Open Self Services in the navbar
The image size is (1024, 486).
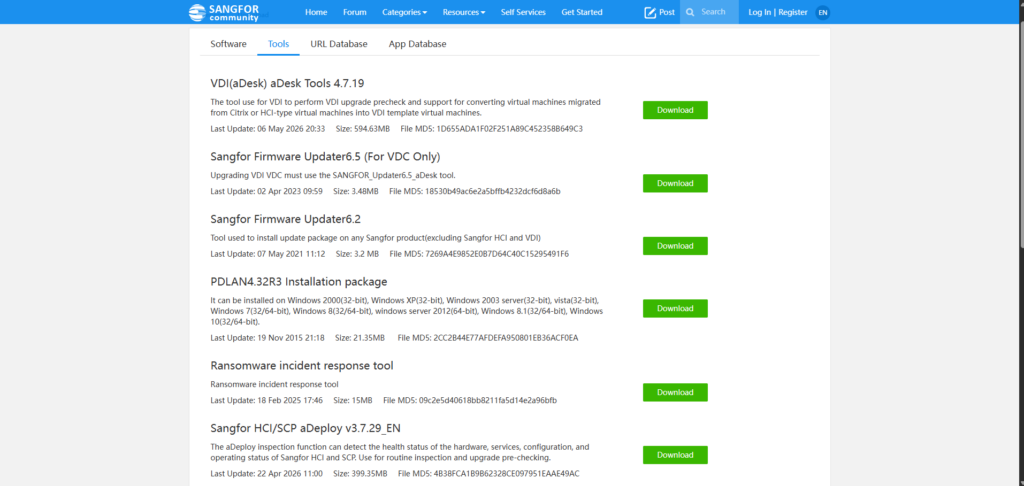[523, 12]
